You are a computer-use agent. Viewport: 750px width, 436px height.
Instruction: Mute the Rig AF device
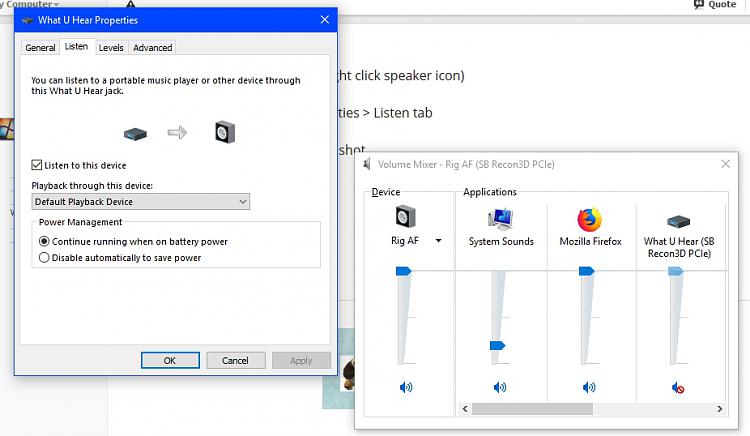pyautogui.click(x=406, y=387)
